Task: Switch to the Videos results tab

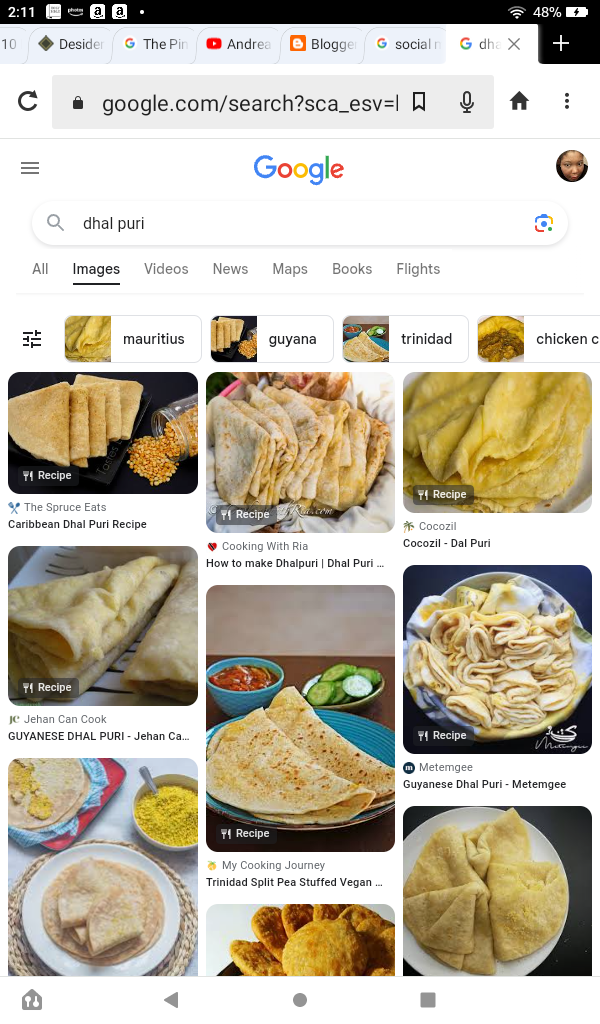Action: pos(166,269)
